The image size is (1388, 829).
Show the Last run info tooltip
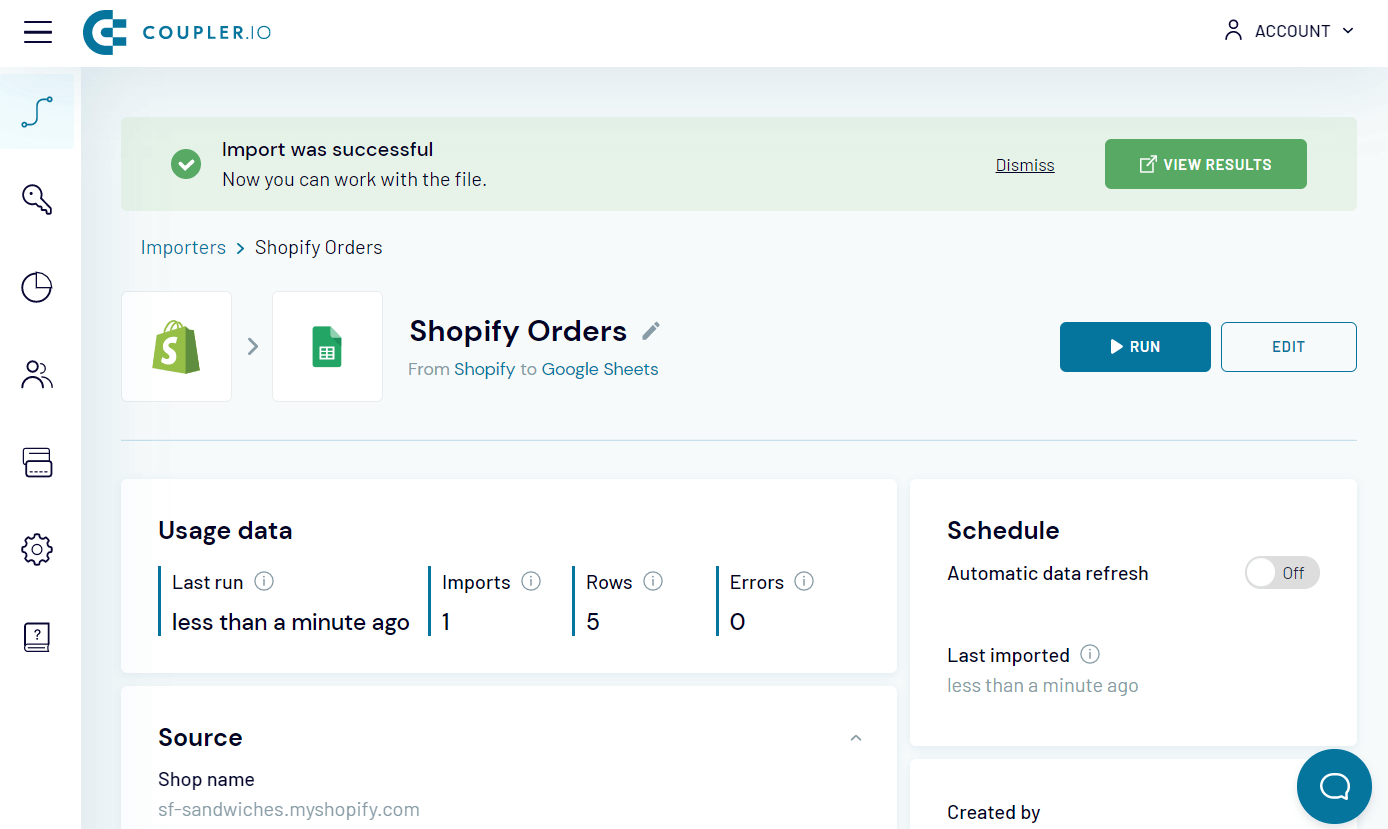tap(263, 580)
